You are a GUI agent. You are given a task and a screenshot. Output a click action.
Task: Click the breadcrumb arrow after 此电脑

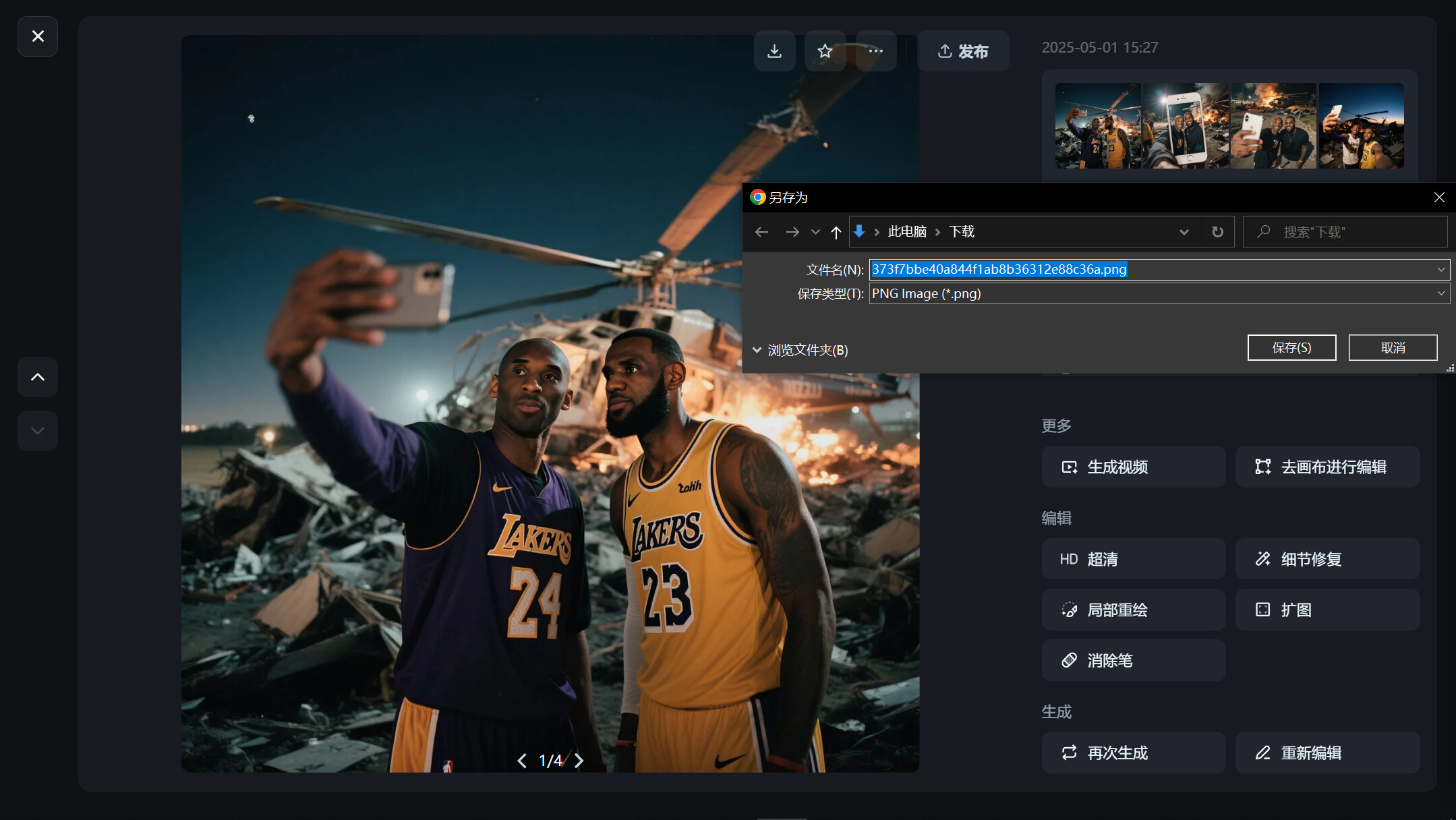click(937, 232)
